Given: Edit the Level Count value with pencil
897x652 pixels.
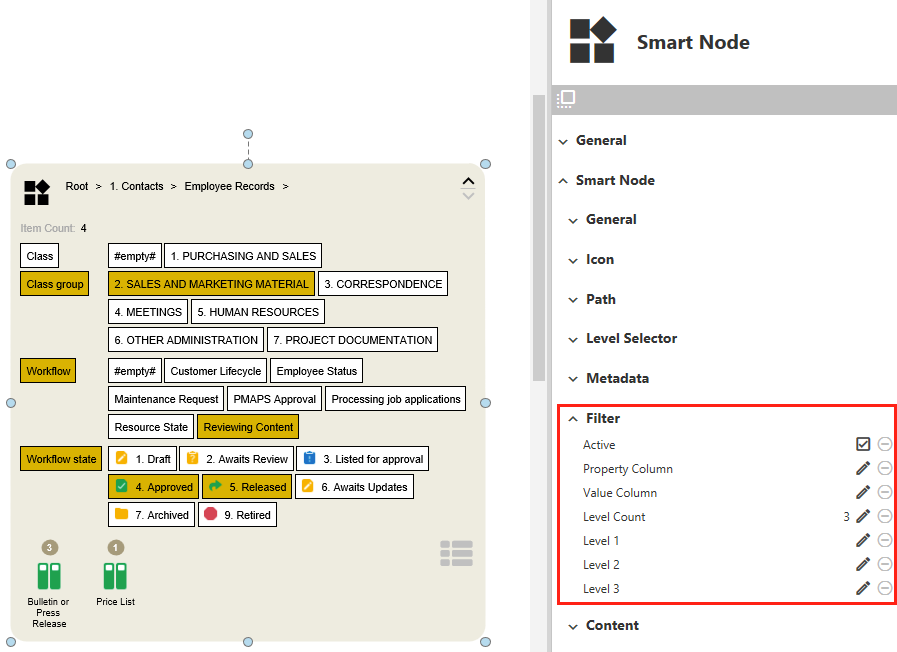Looking at the screenshot, I should pos(863,516).
